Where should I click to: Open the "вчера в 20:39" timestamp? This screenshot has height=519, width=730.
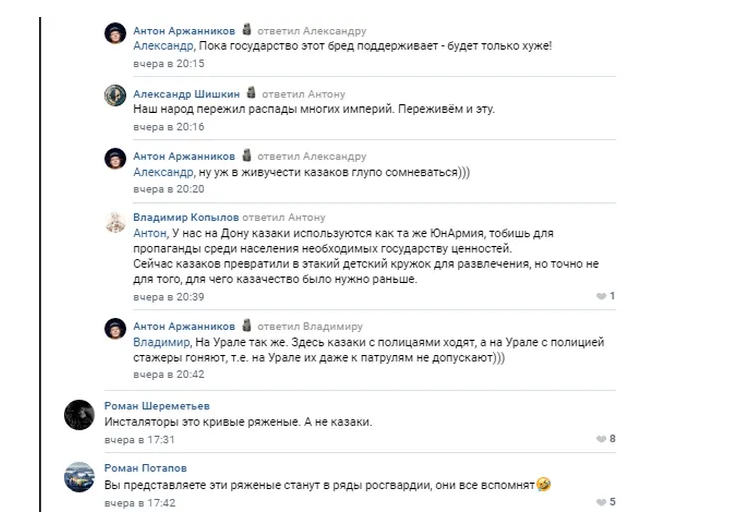(x=169, y=297)
